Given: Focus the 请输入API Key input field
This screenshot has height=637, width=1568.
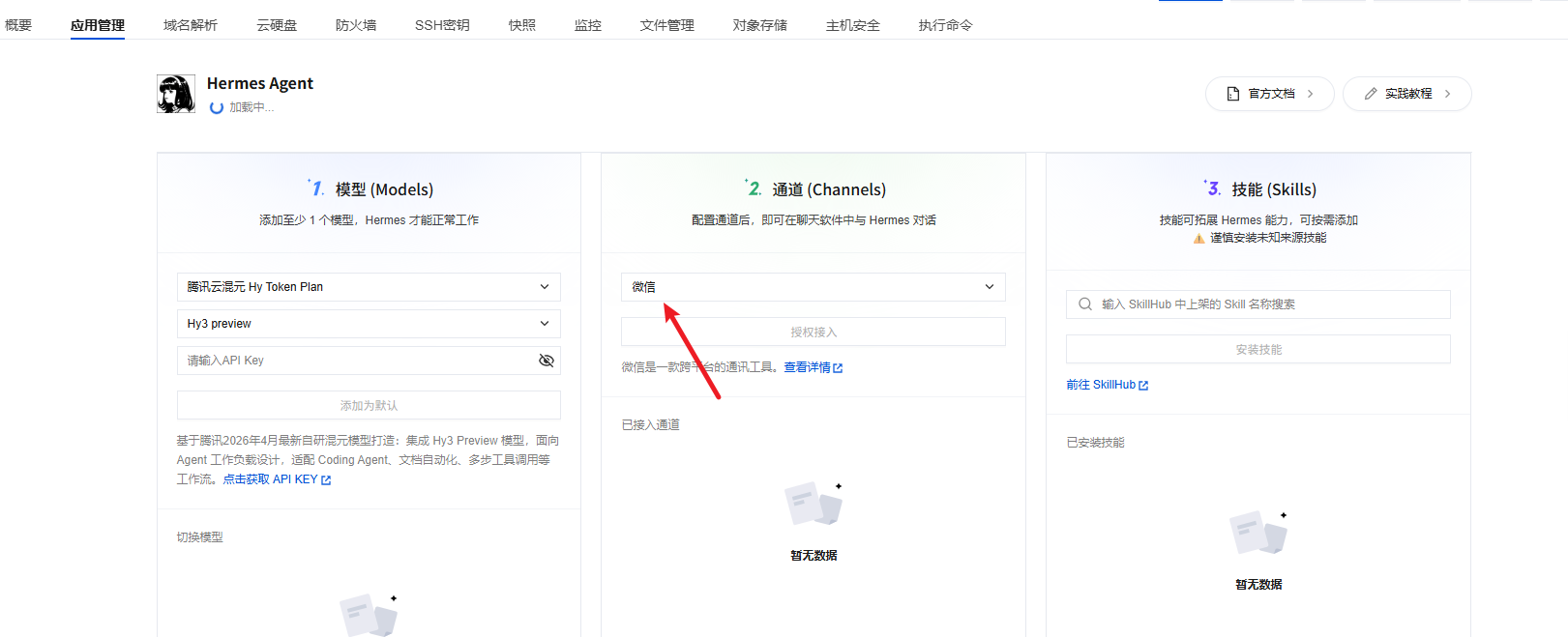Looking at the screenshot, I should pos(369,361).
